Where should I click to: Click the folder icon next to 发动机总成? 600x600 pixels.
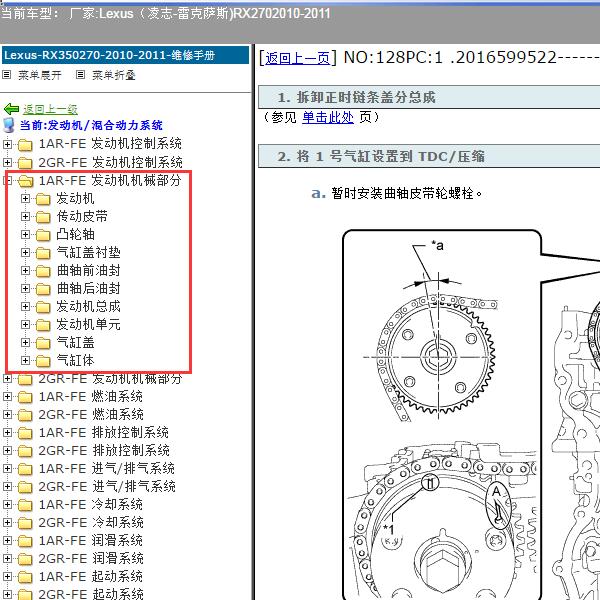click(43, 307)
